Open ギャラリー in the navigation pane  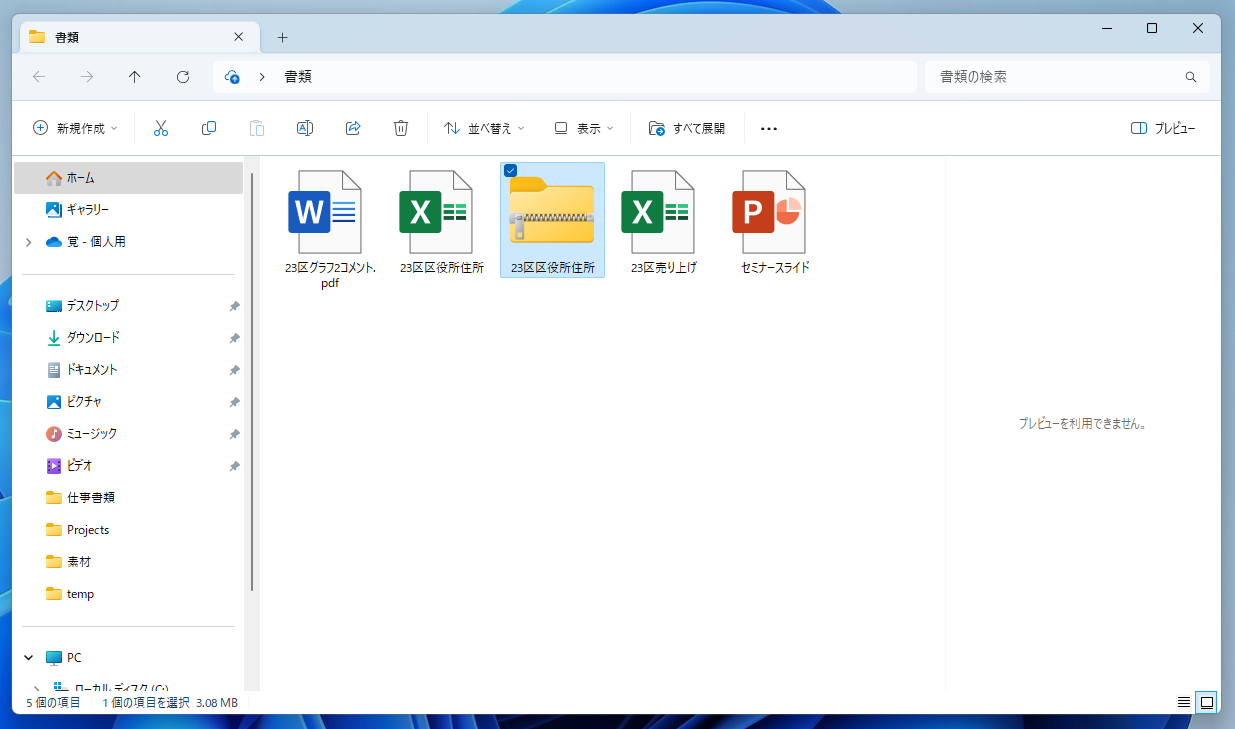coord(129,210)
